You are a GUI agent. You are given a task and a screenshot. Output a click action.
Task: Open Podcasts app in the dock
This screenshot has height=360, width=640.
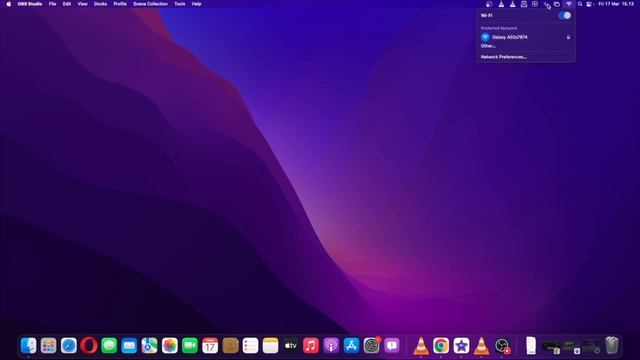331,346
